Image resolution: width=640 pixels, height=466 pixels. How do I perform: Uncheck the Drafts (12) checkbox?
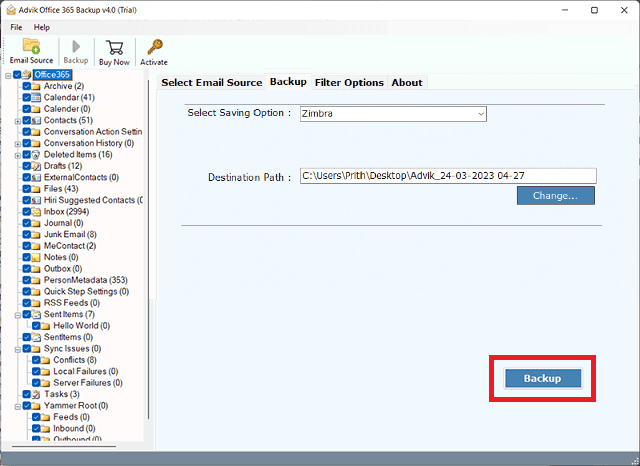27,166
